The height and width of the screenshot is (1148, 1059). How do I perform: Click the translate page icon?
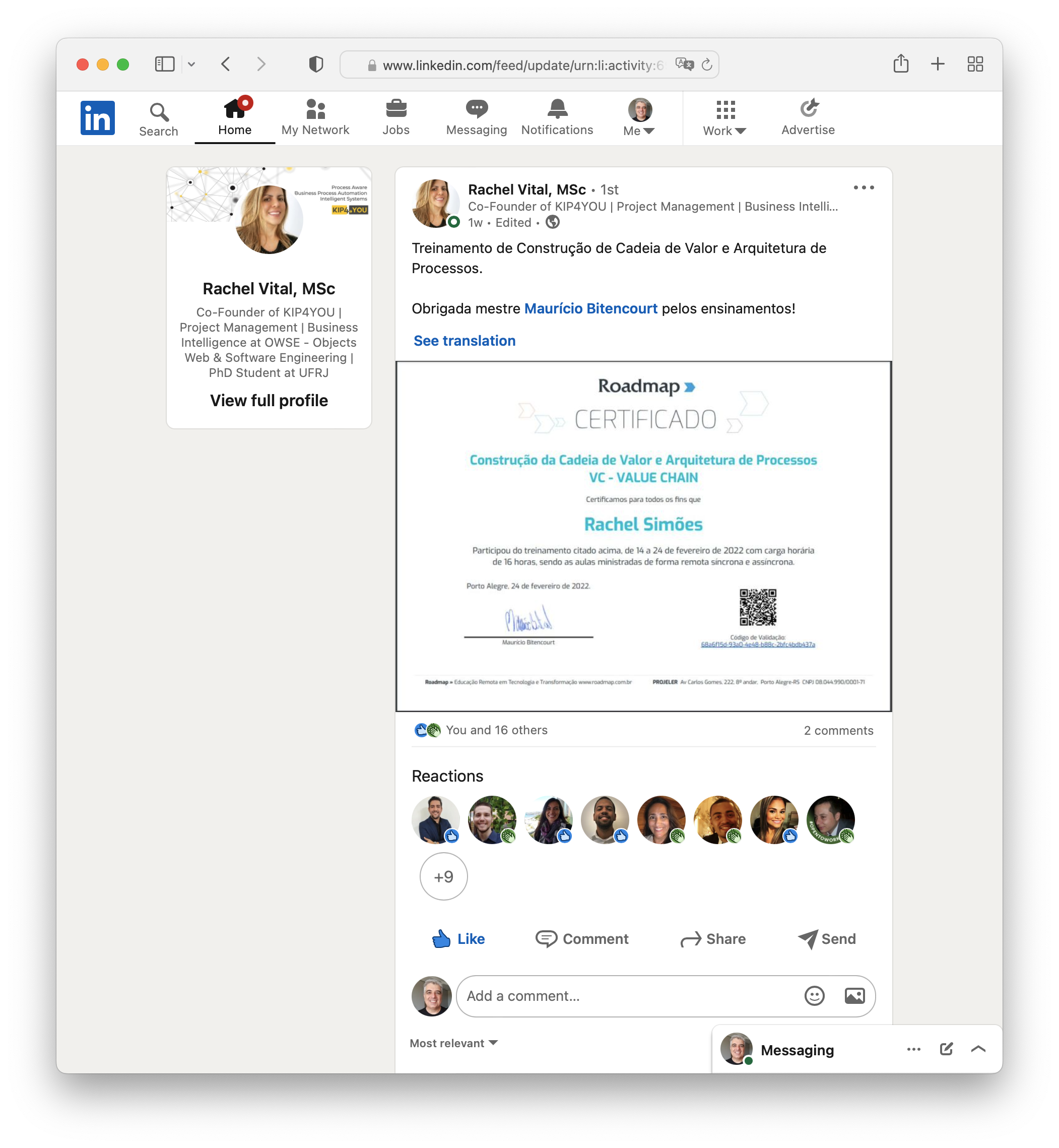(x=684, y=64)
